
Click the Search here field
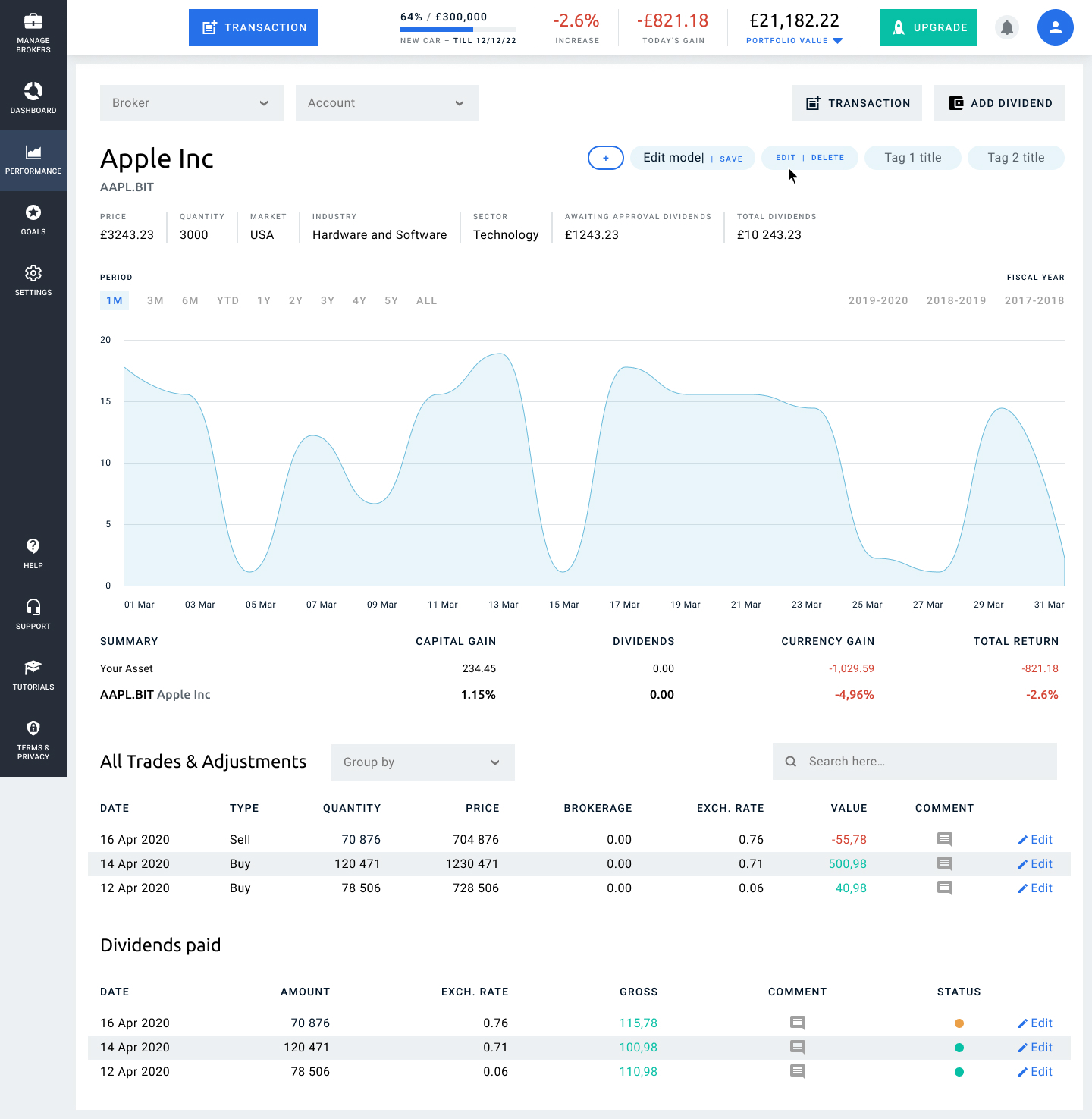[x=915, y=762]
